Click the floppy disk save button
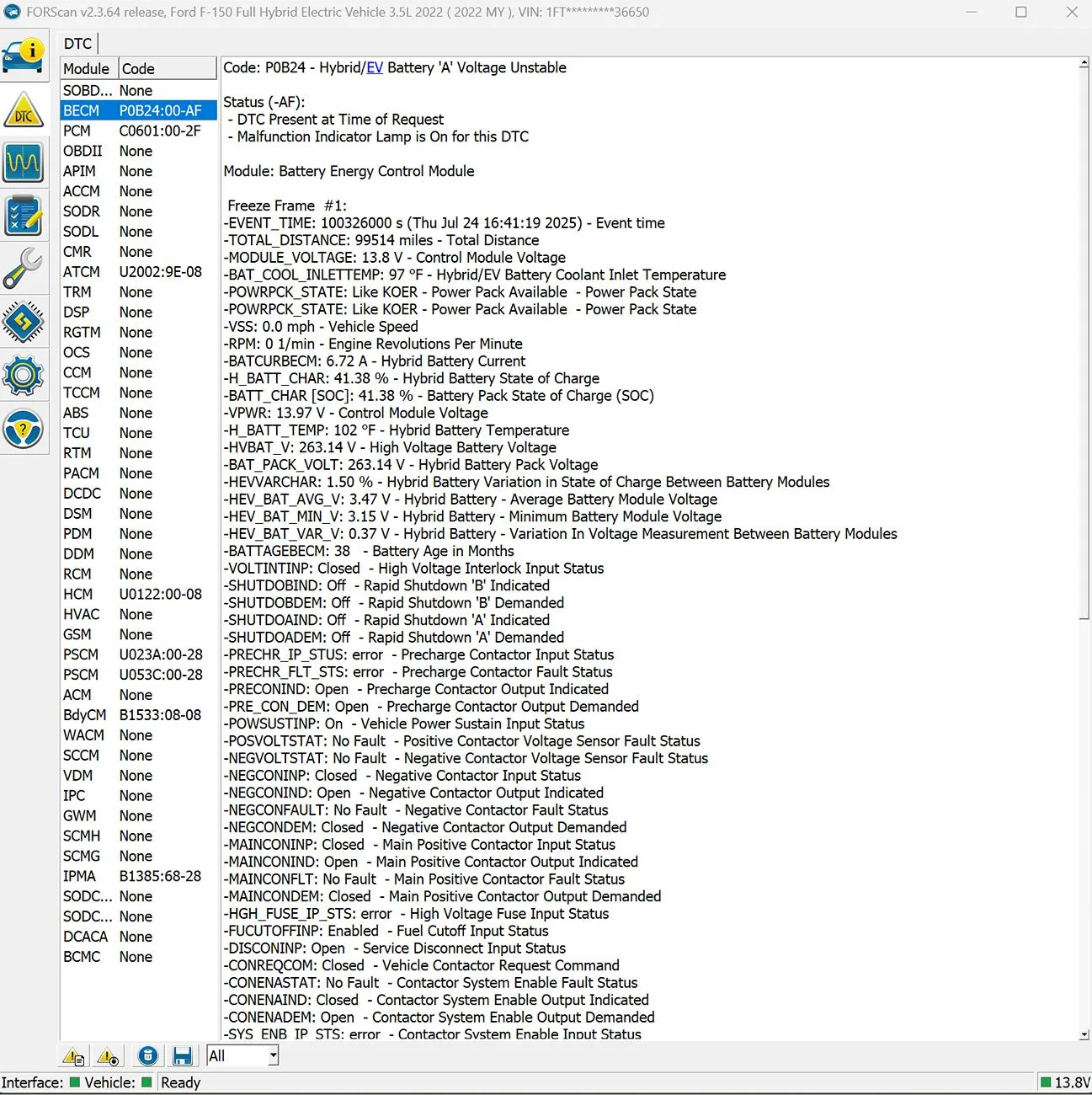Screen dimensions: 1092x1095 182,1056
